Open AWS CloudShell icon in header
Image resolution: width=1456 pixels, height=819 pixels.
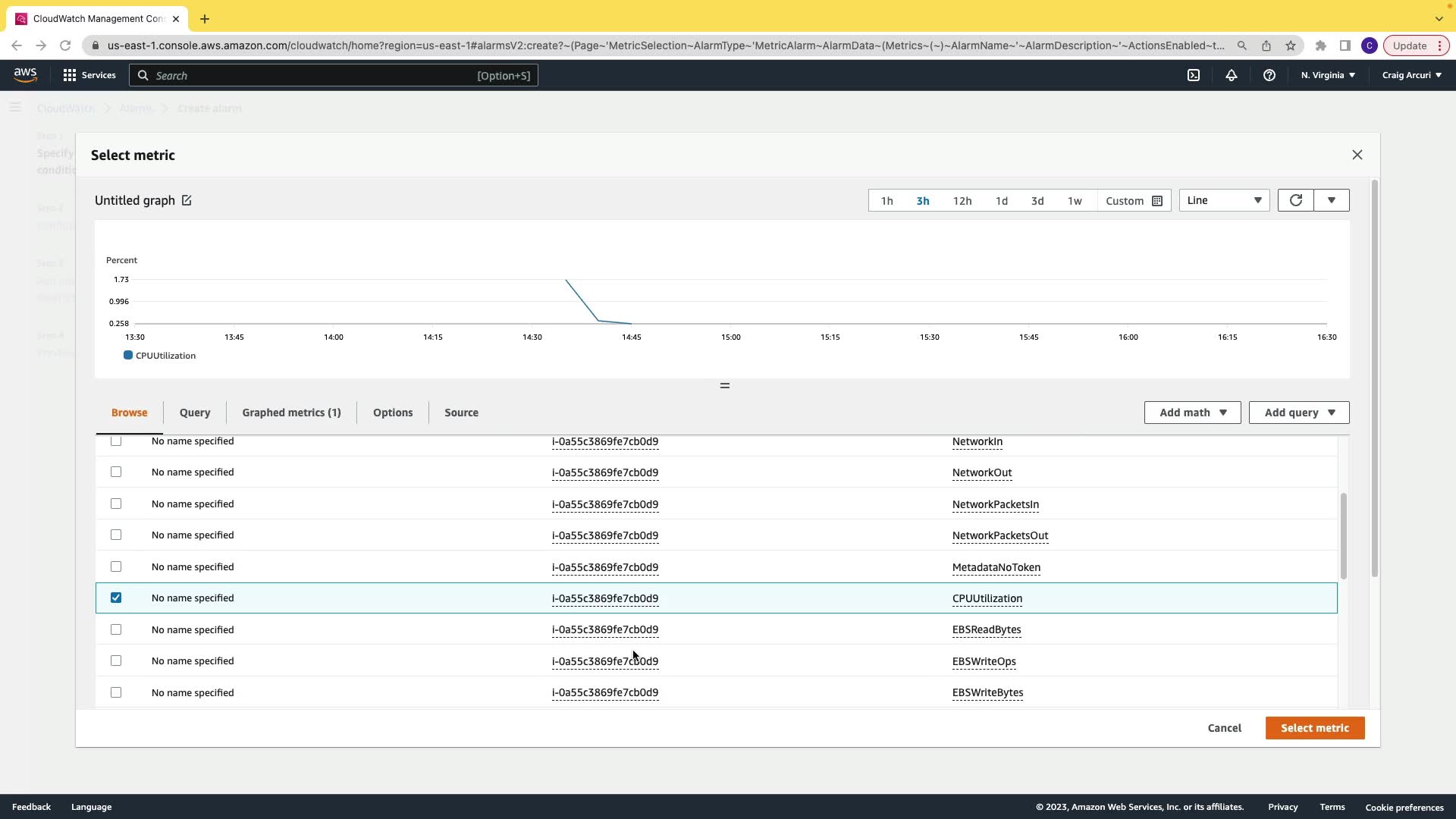click(1194, 75)
